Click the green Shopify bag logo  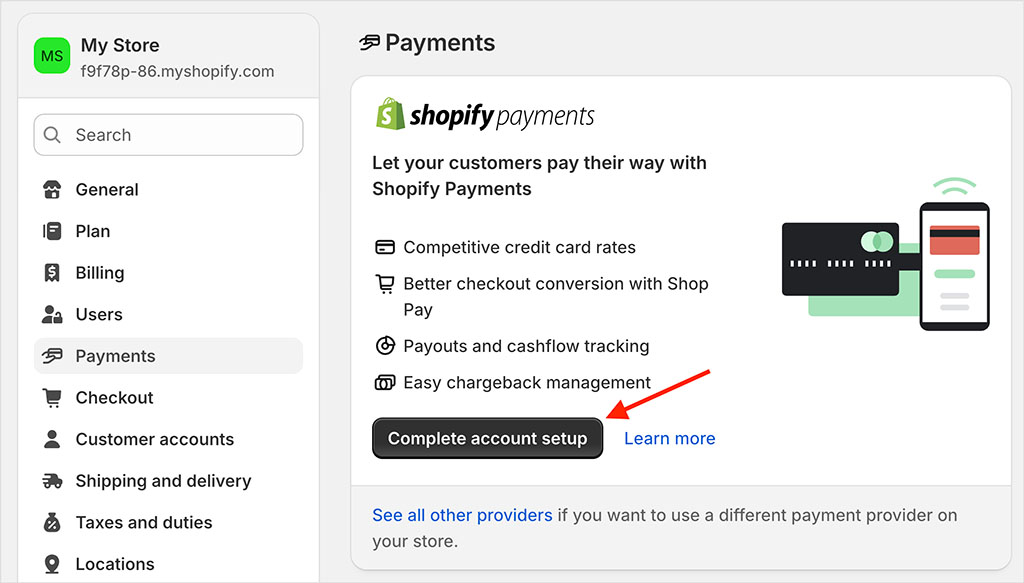coord(391,113)
